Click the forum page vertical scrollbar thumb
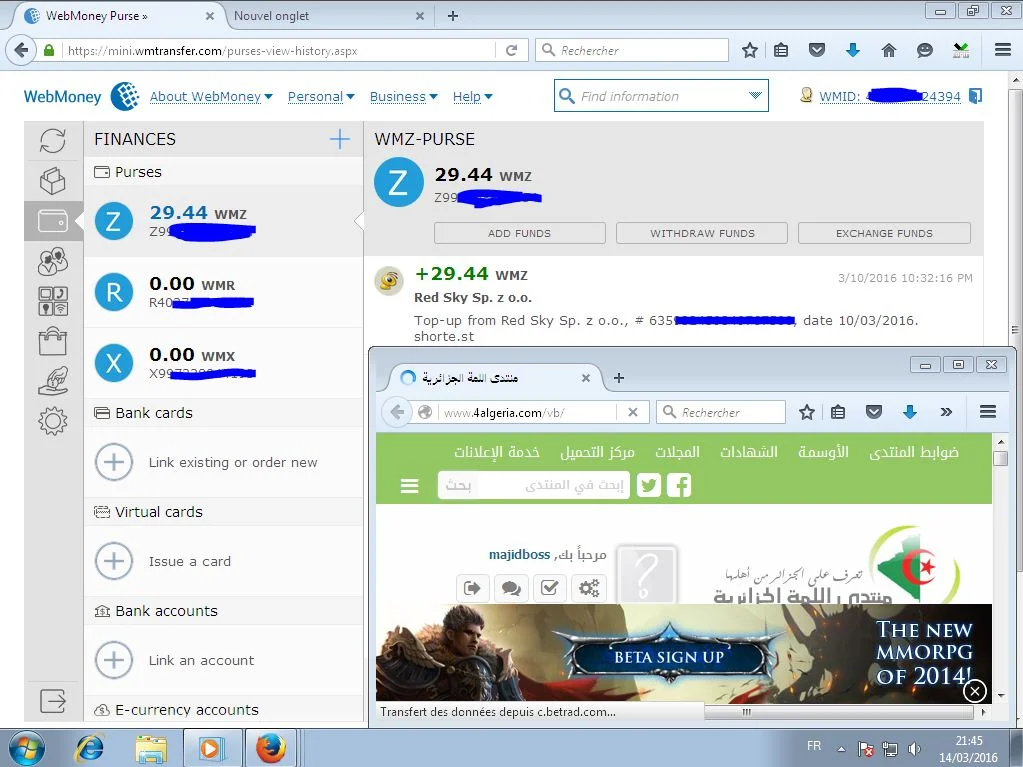 1000,458
